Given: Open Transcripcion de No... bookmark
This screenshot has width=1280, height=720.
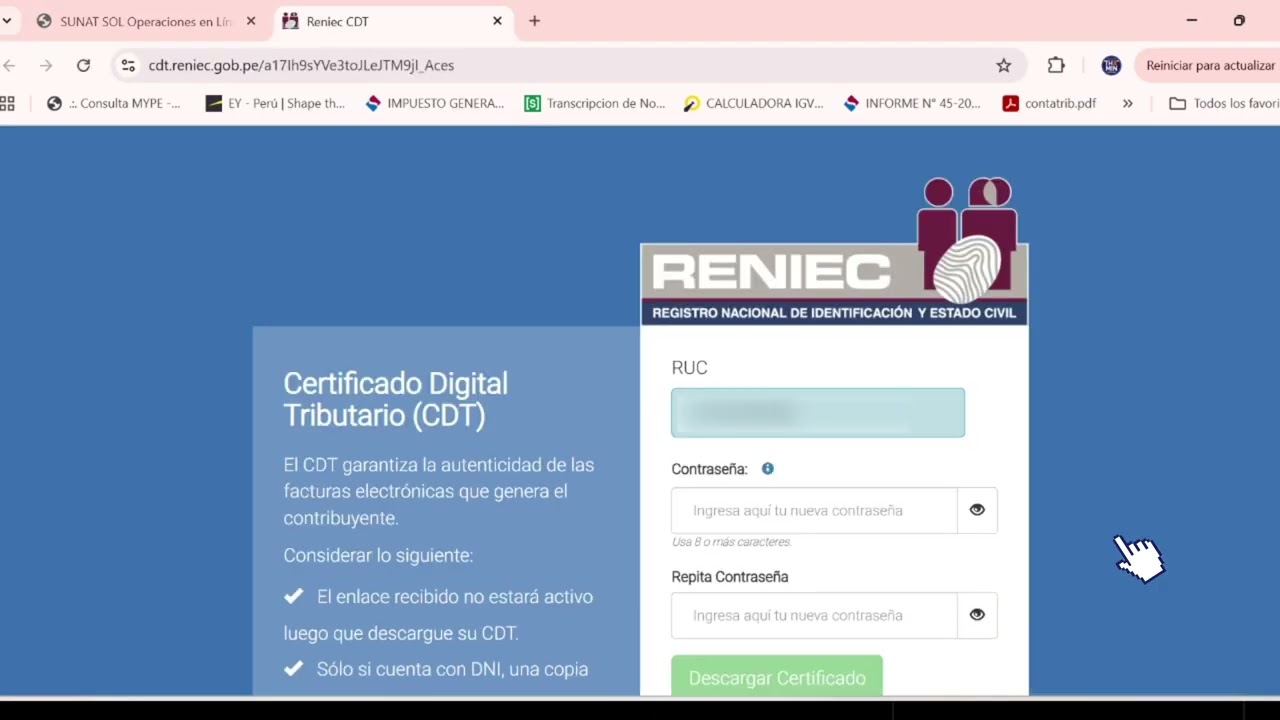Looking at the screenshot, I should point(595,103).
